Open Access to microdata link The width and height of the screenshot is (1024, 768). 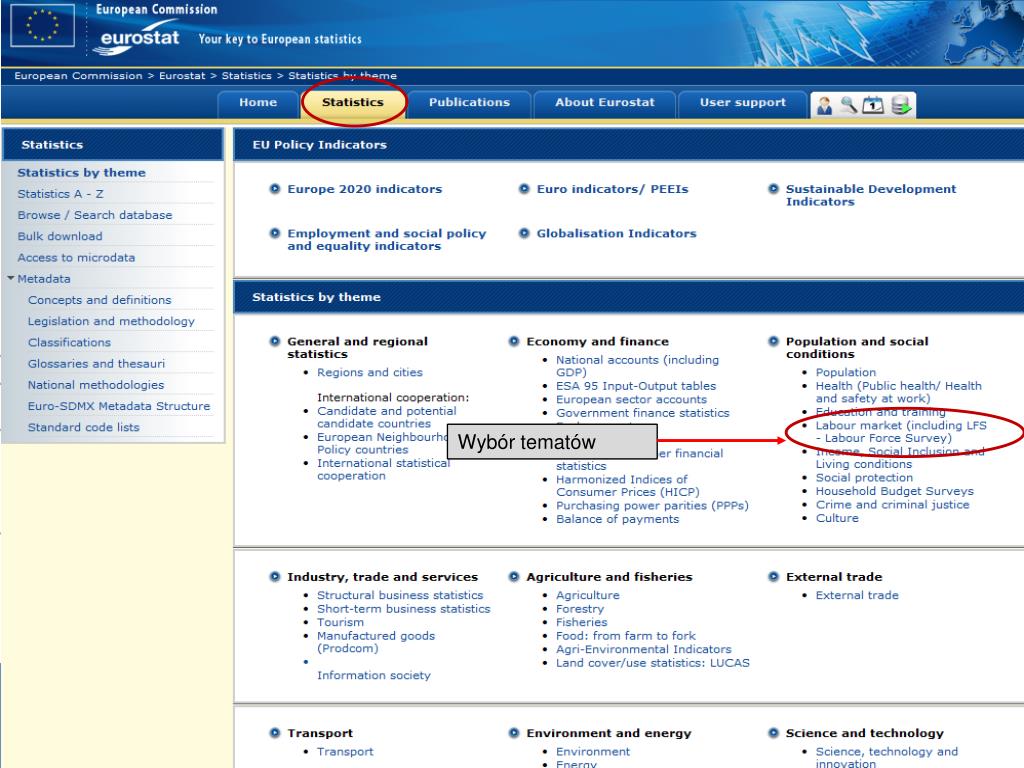[x=76, y=257]
